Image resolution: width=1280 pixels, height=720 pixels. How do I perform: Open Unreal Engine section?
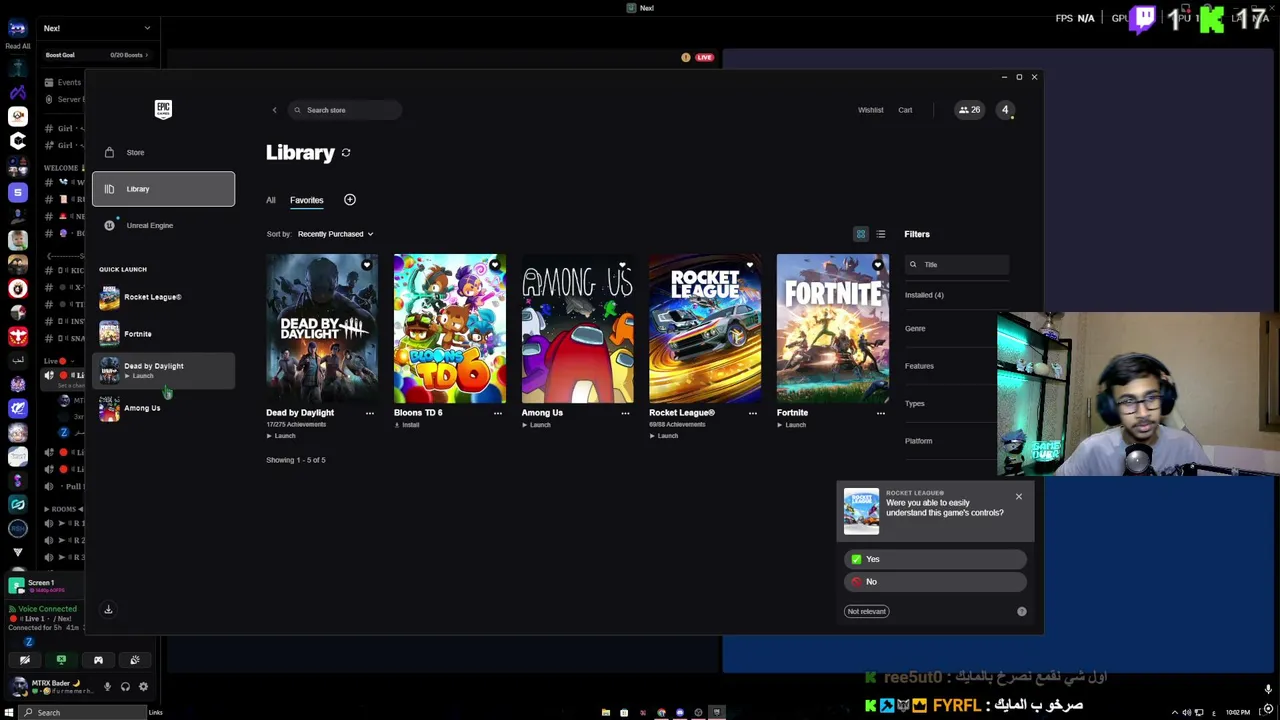pos(163,225)
